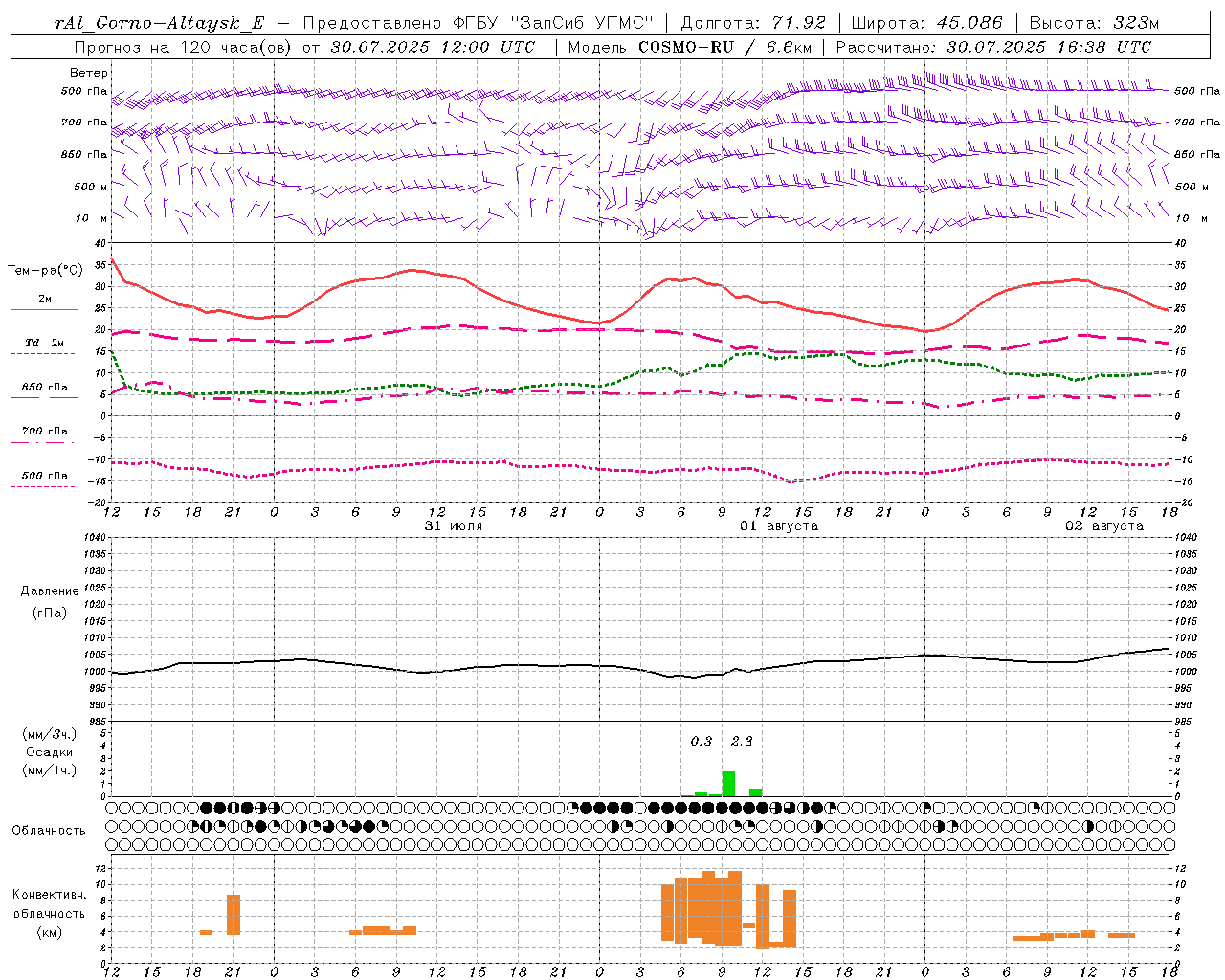This screenshot has width=1225, height=980.
Task: Click the (мм/1ч.) precipitation unit label
Action: [50, 770]
